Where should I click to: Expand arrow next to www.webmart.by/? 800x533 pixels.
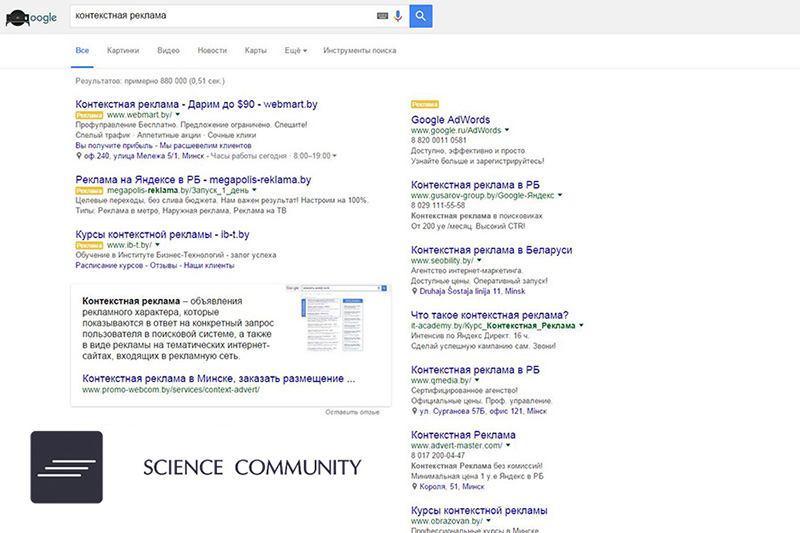[x=178, y=115]
